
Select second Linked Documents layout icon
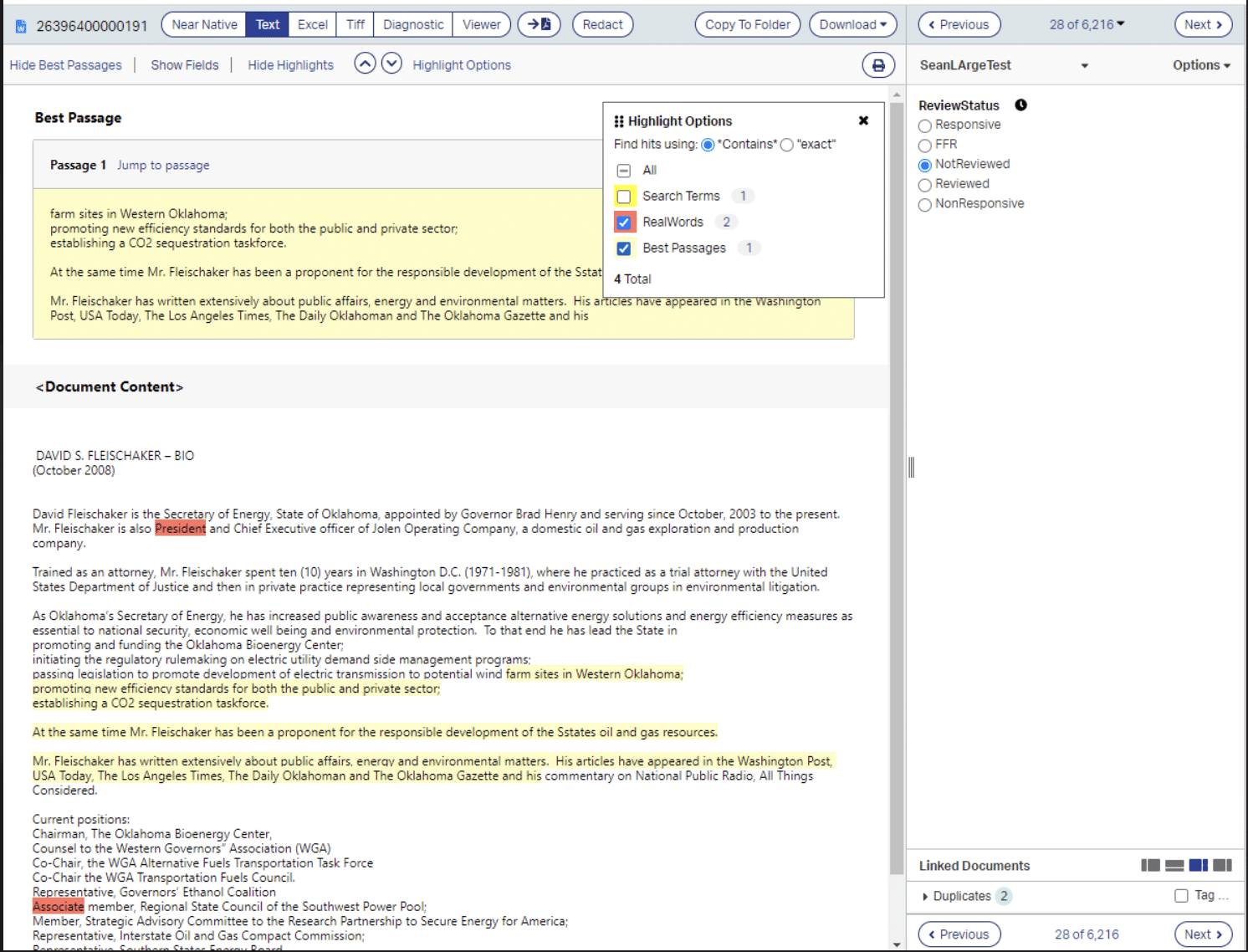tap(1174, 865)
